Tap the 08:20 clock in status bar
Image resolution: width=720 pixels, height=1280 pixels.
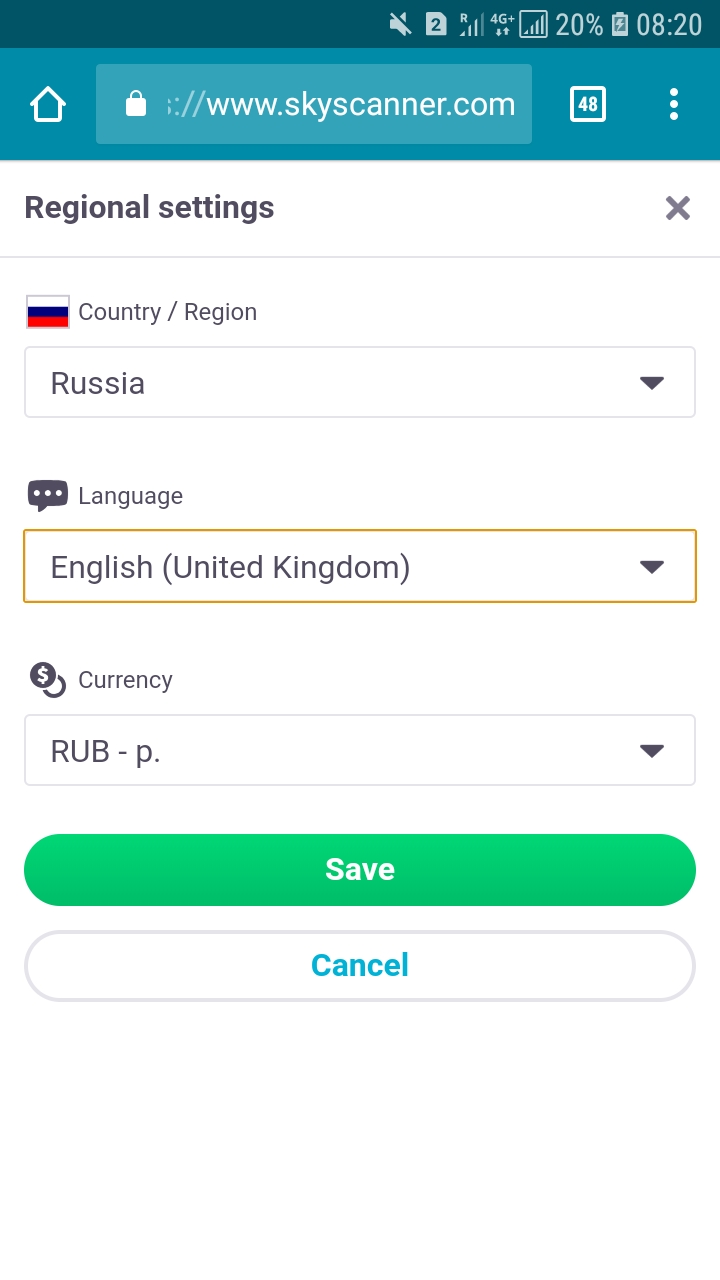(x=669, y=24)
